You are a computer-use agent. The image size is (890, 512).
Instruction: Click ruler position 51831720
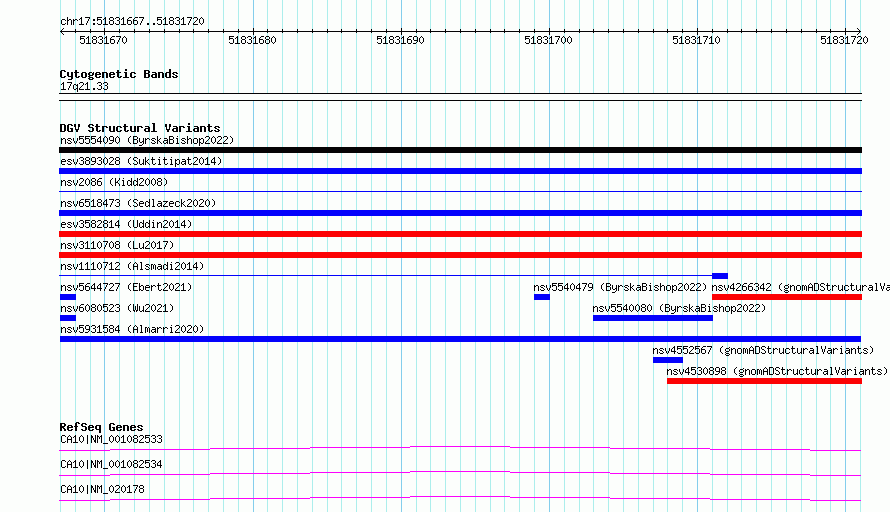click(844, 40)
